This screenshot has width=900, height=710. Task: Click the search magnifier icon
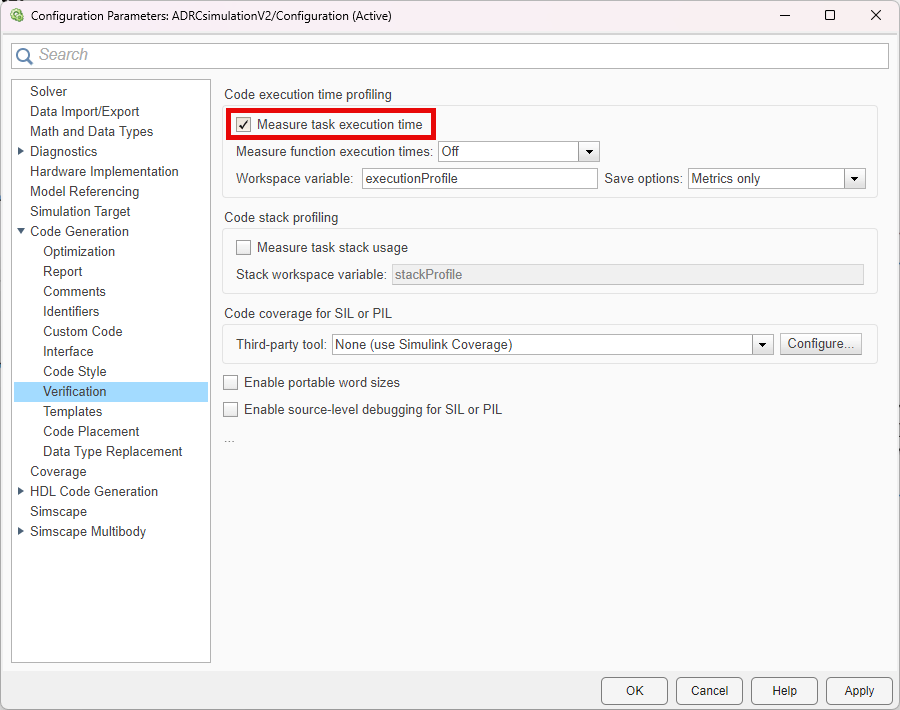[x=24, y=56]
